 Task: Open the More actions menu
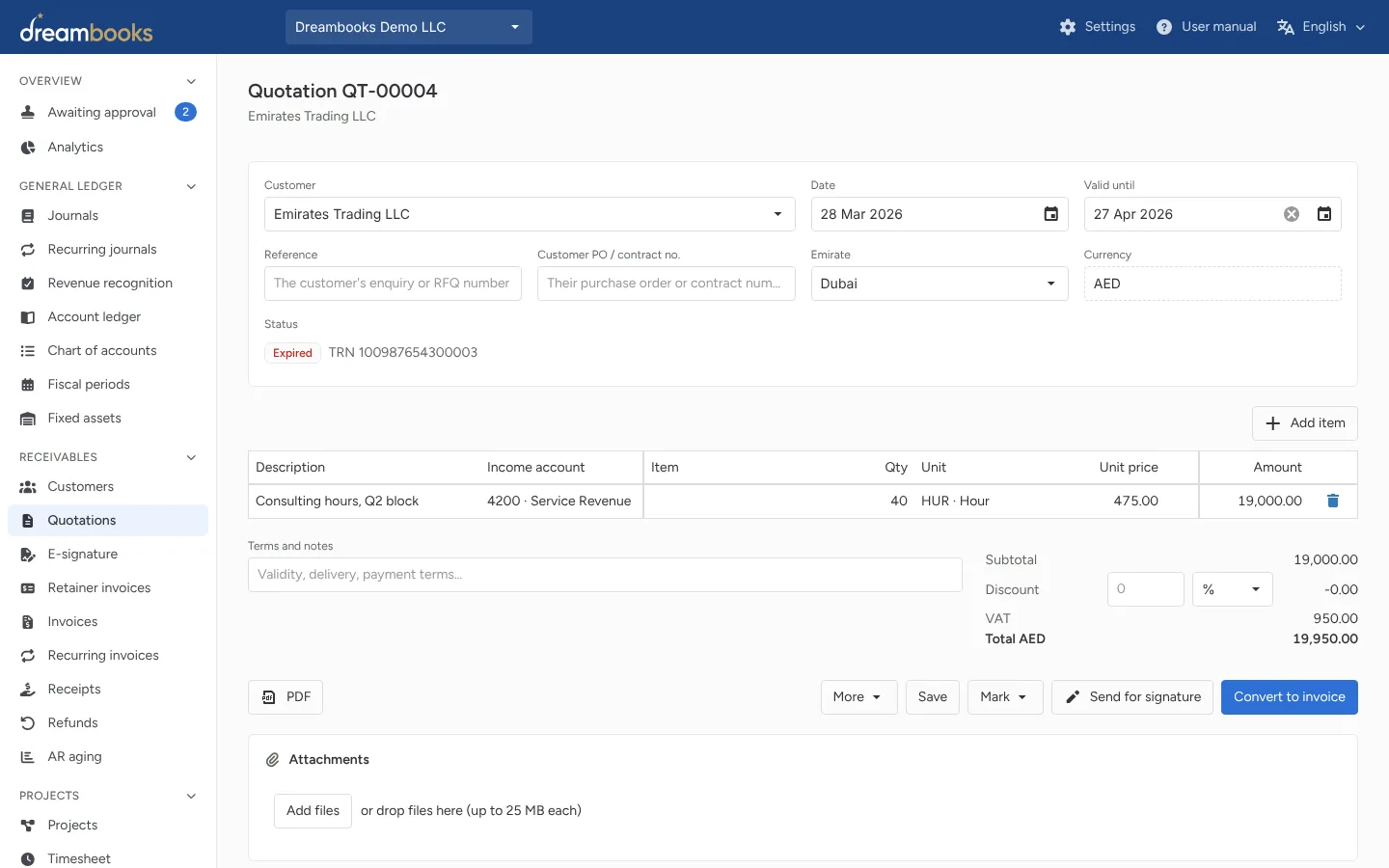(x=858, y=697)
